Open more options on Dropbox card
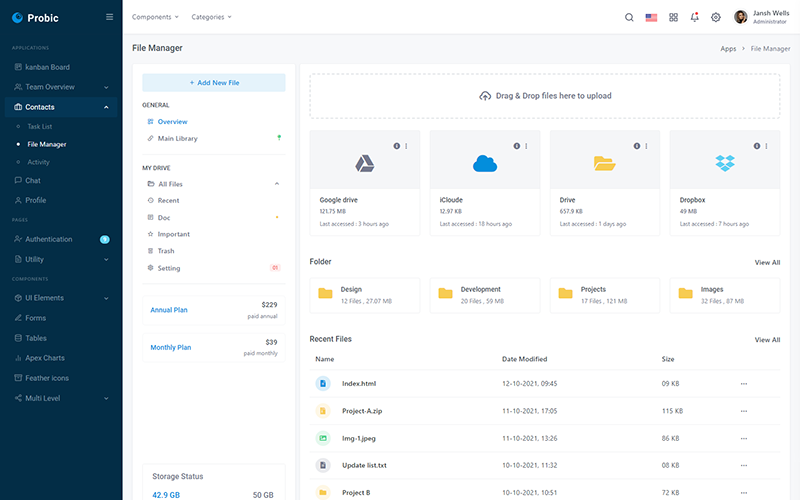The height and width of the screenshot is (500, 800). pyautogui.click(x=766, y=146)
